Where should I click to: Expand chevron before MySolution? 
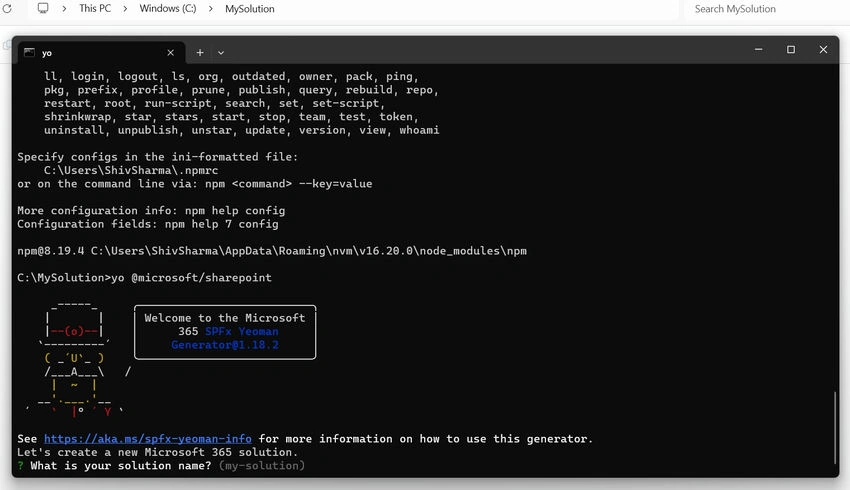210,9
